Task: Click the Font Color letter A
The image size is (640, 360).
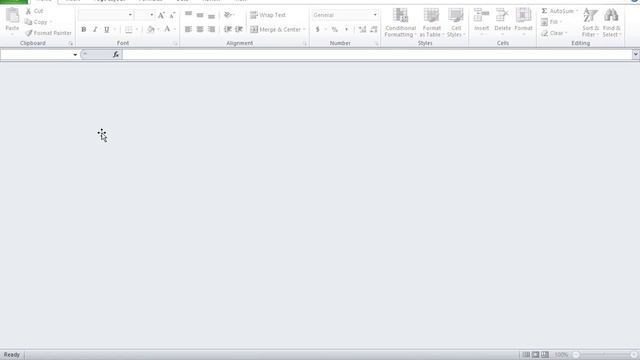Action: click(167, 29)
